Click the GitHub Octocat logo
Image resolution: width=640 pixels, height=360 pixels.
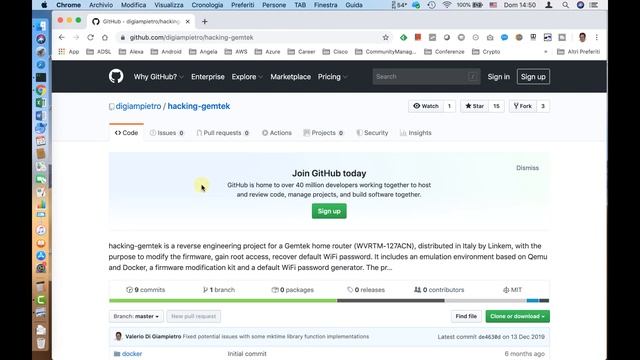[116, 76]
